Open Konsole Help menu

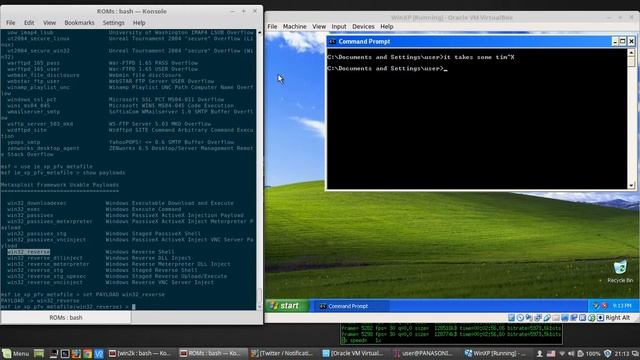pos(139,22)
